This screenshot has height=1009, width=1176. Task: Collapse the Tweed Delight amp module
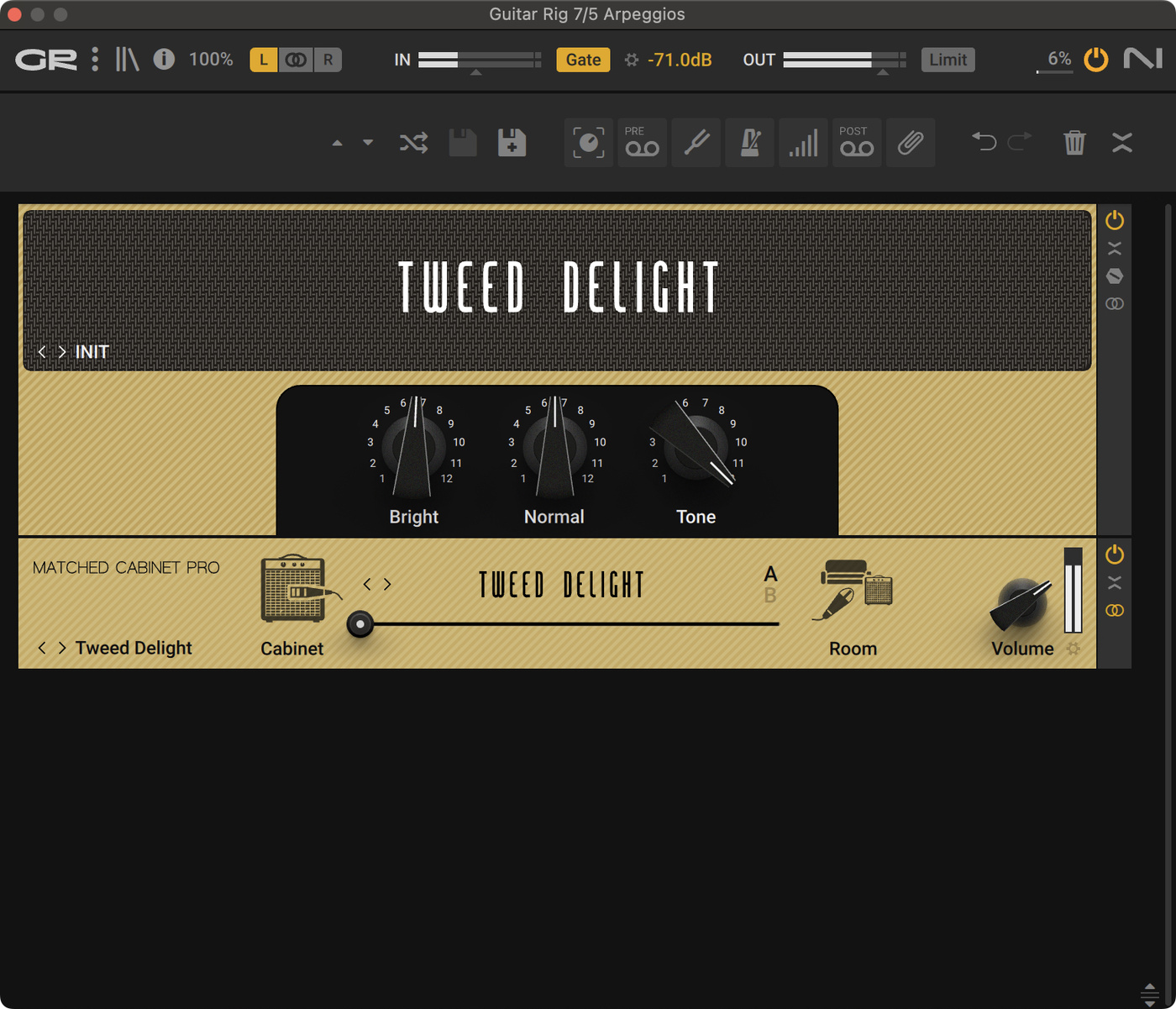pyautogui.click(x=1115, y=249)
